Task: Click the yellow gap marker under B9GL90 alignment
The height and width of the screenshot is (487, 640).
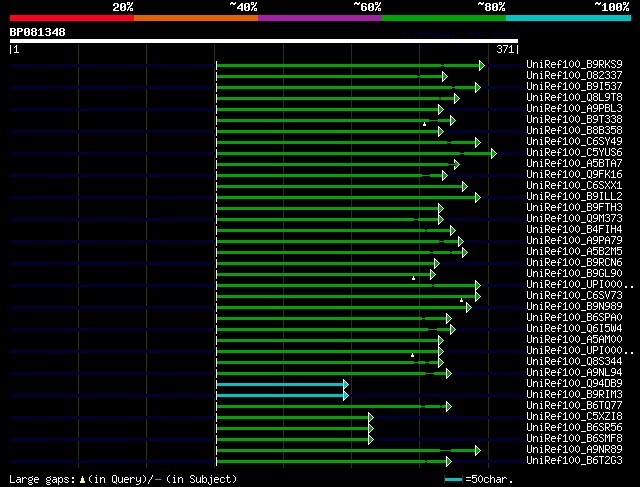Action: click(413, 278)
